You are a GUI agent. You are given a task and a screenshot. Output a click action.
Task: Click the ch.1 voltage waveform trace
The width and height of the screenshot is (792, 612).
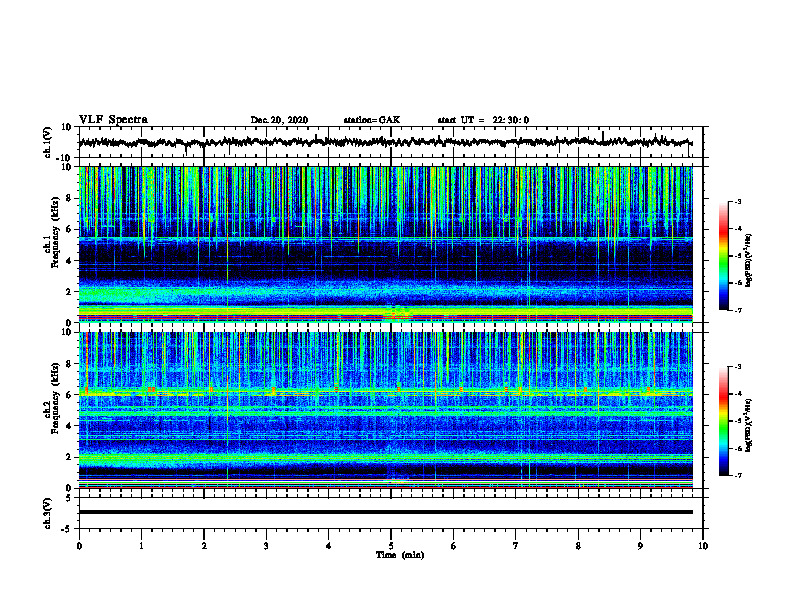click(x=385, y=142)
